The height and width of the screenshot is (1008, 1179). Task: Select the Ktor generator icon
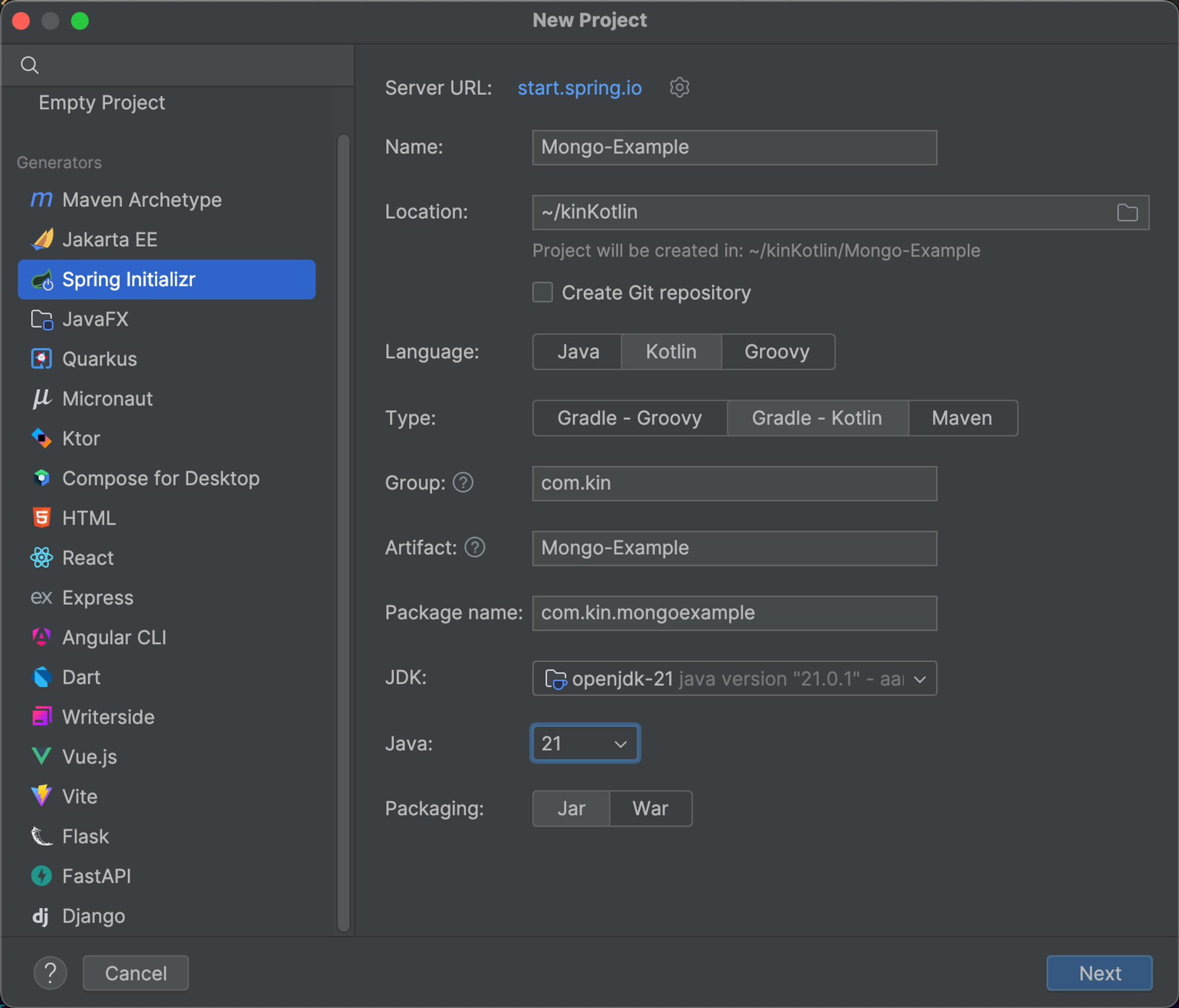(x=41, y=438)
